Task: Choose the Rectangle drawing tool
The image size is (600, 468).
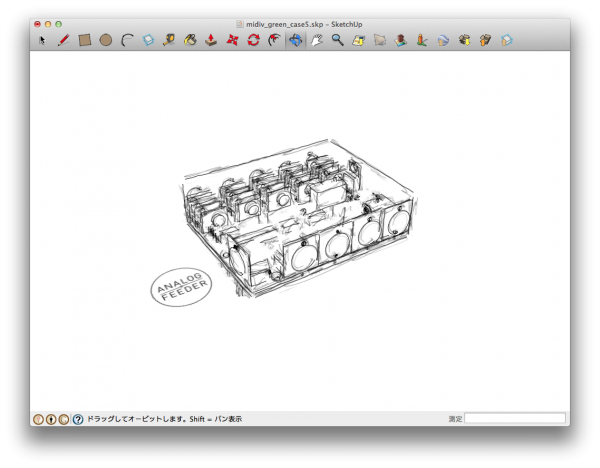Action: click(85, 41)
